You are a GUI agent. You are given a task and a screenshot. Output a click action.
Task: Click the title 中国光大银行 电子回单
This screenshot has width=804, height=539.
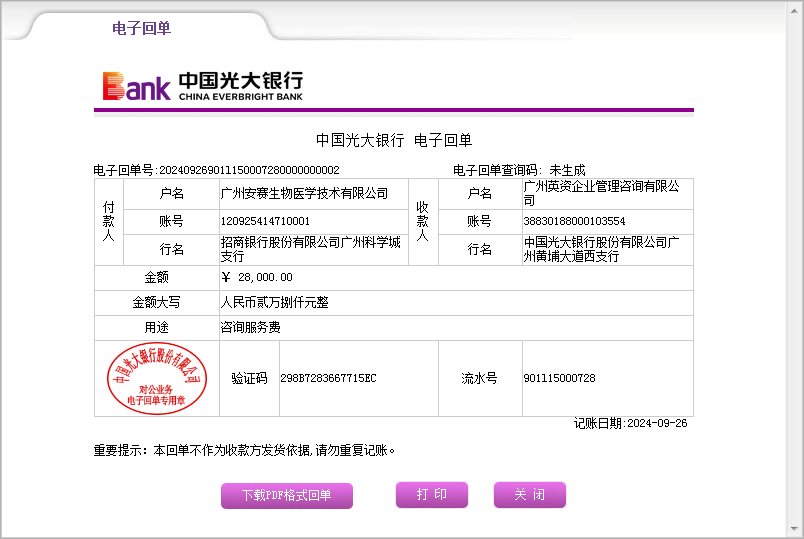(x=394, y=141)
